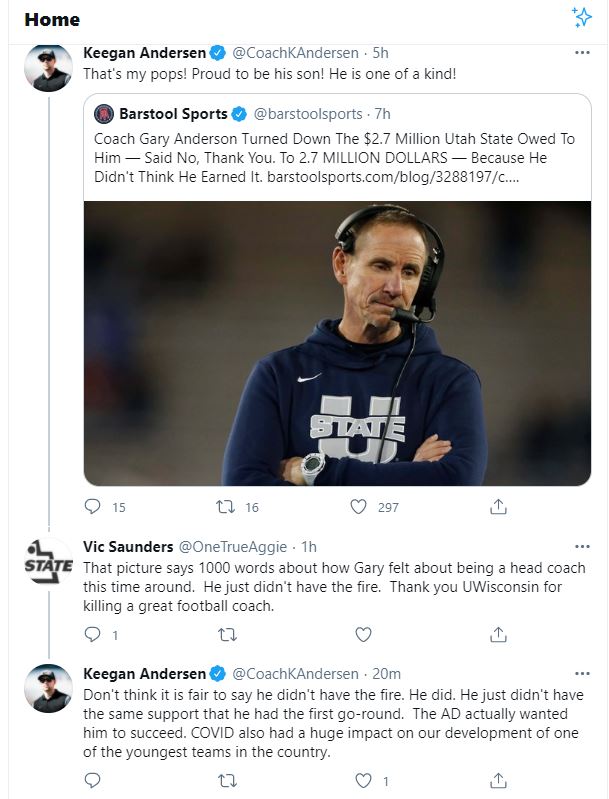Open more options on Keegan's 5h tweet
This screenshot has height=799, width=609.
pyautogui.click(x=582, y=52)
